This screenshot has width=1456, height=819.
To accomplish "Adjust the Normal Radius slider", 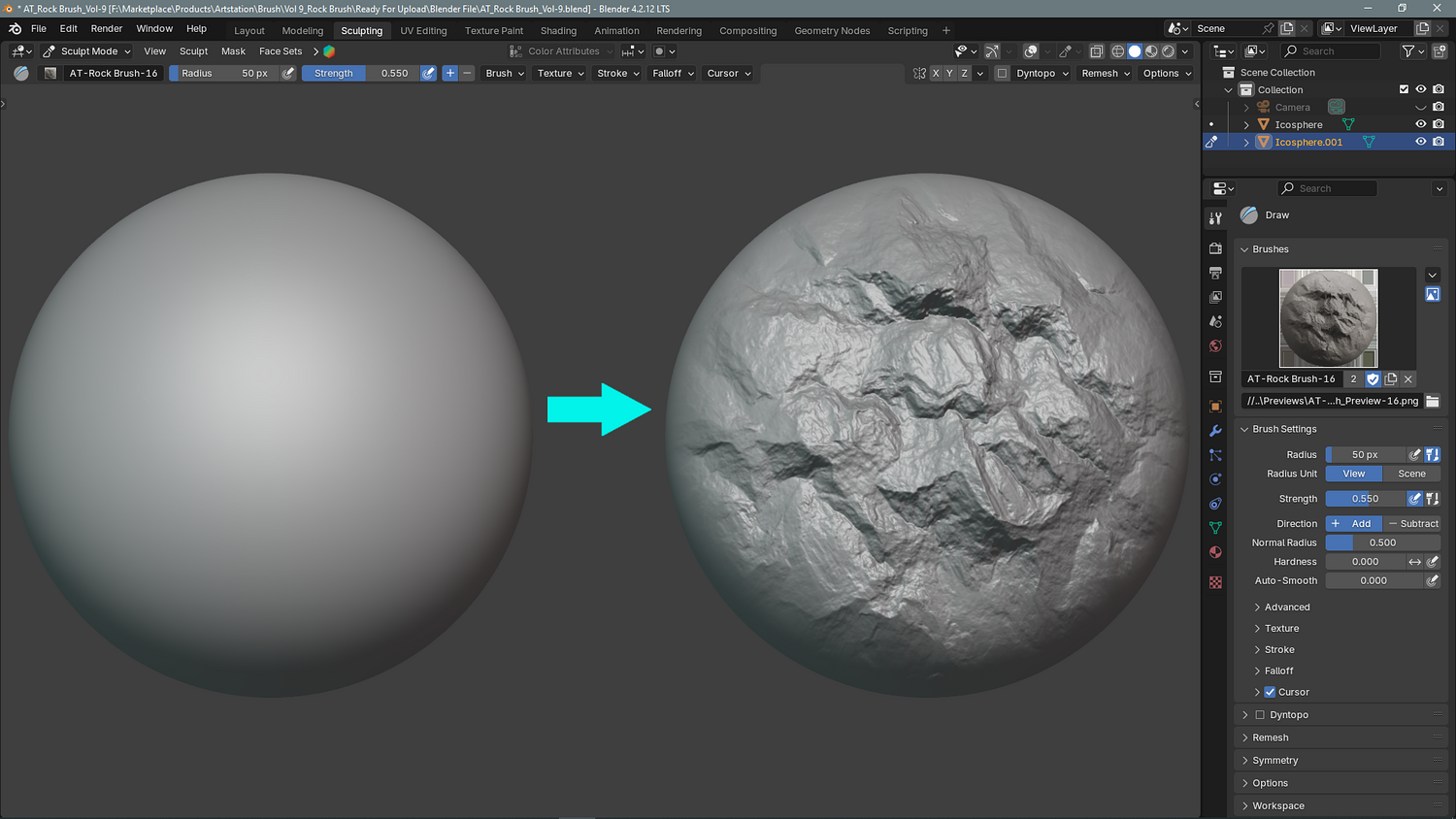I will 1383,543.
